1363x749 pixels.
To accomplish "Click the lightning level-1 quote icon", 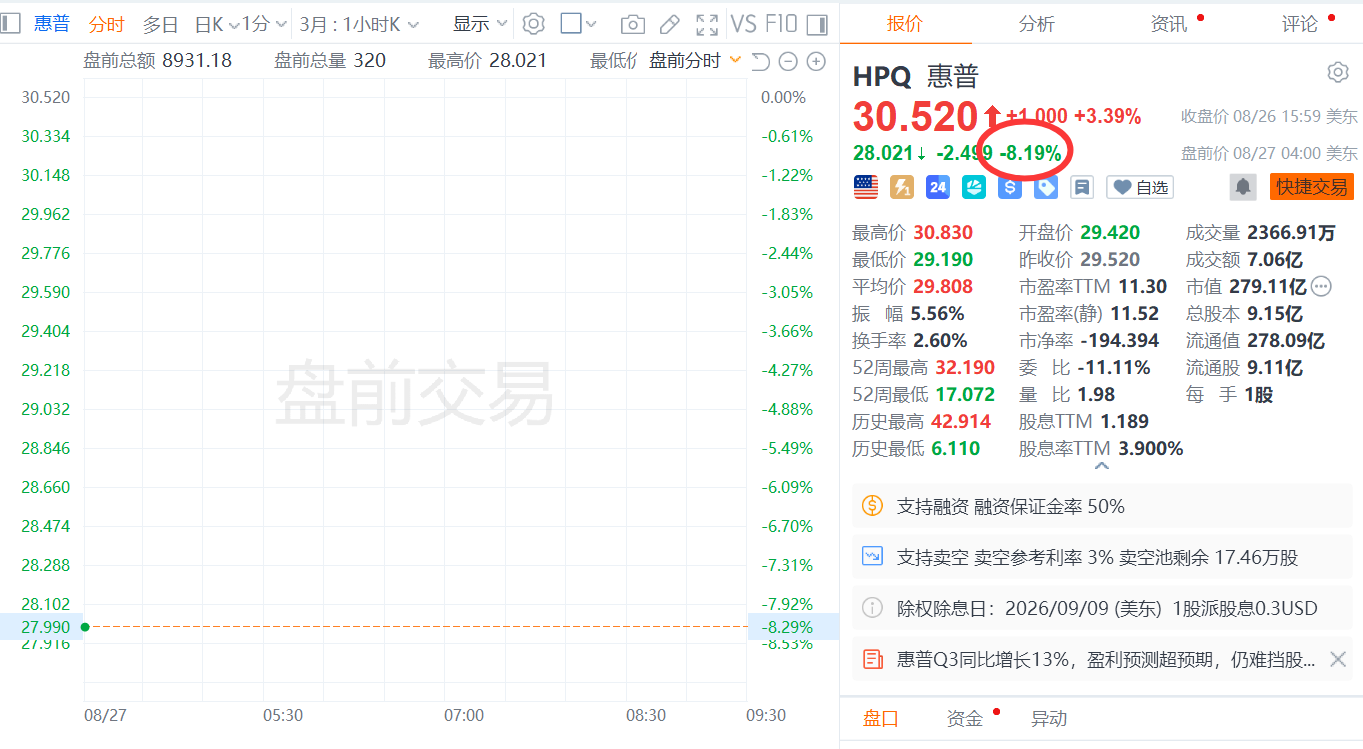I will pos(901,187).
